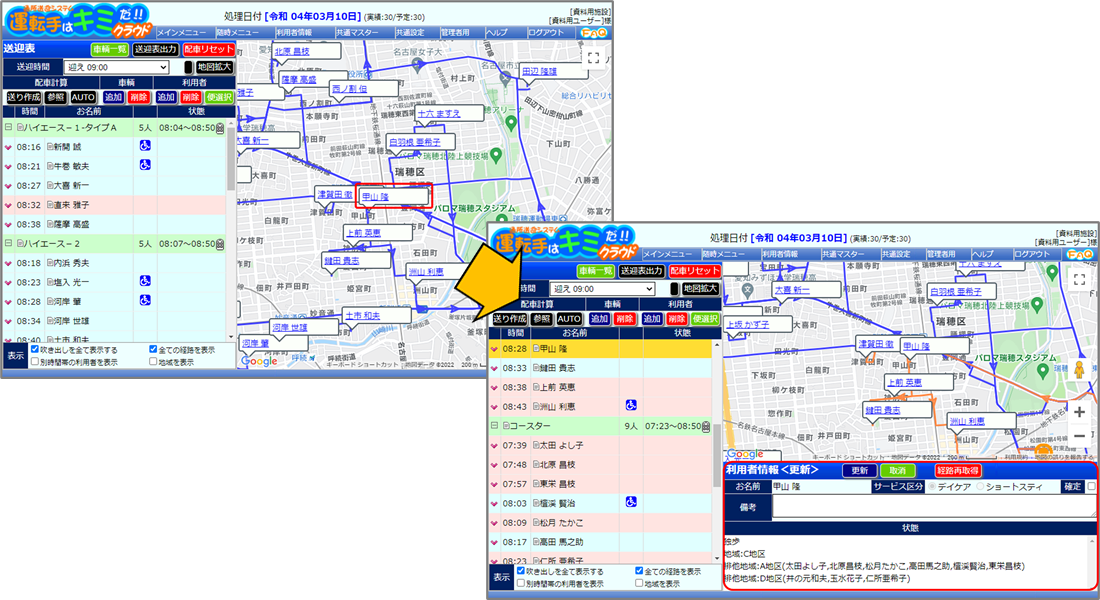Viewport: 1100px width, 600px height.
Task: Enable 別時間帯の利用者を表示 in the back window
Action: (35, 362)
